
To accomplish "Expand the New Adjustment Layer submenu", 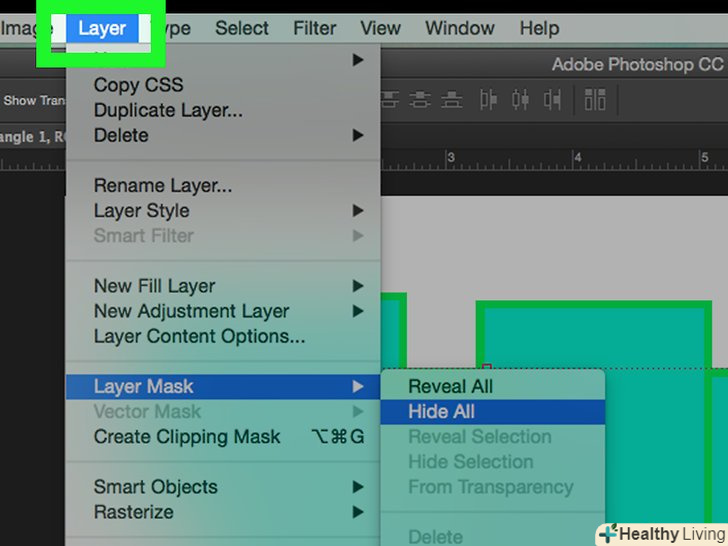I will 223,311.
